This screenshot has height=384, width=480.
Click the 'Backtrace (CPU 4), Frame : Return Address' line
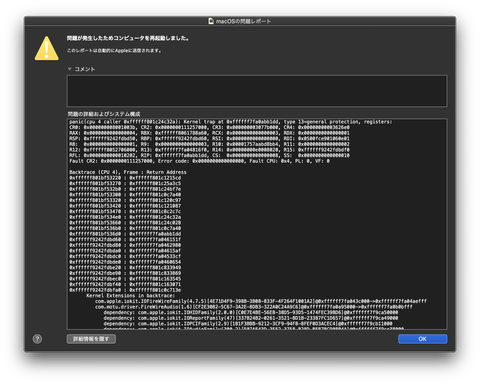point(128,172)
